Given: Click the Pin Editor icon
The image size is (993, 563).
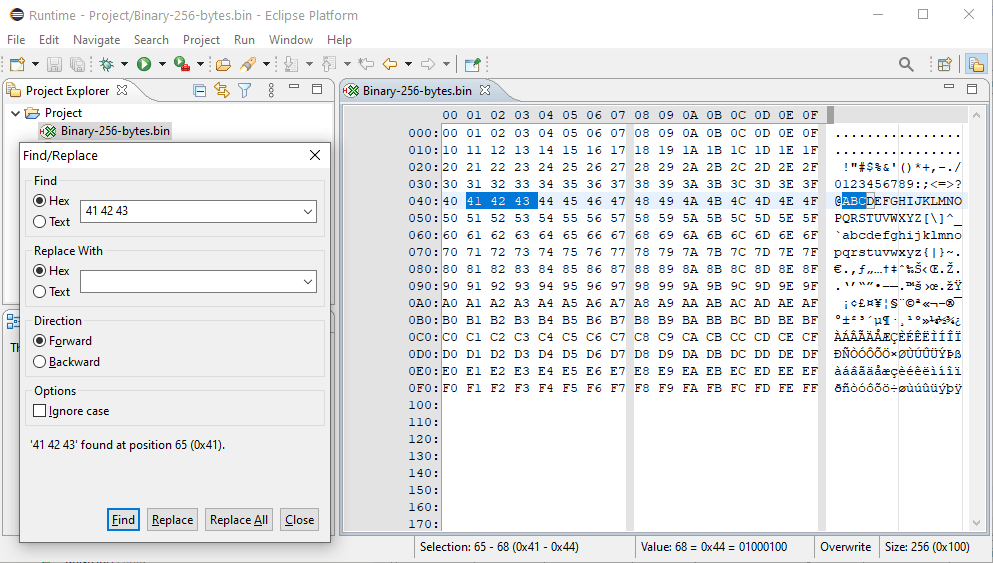Looking at the screenshot, I should [472, 64].
